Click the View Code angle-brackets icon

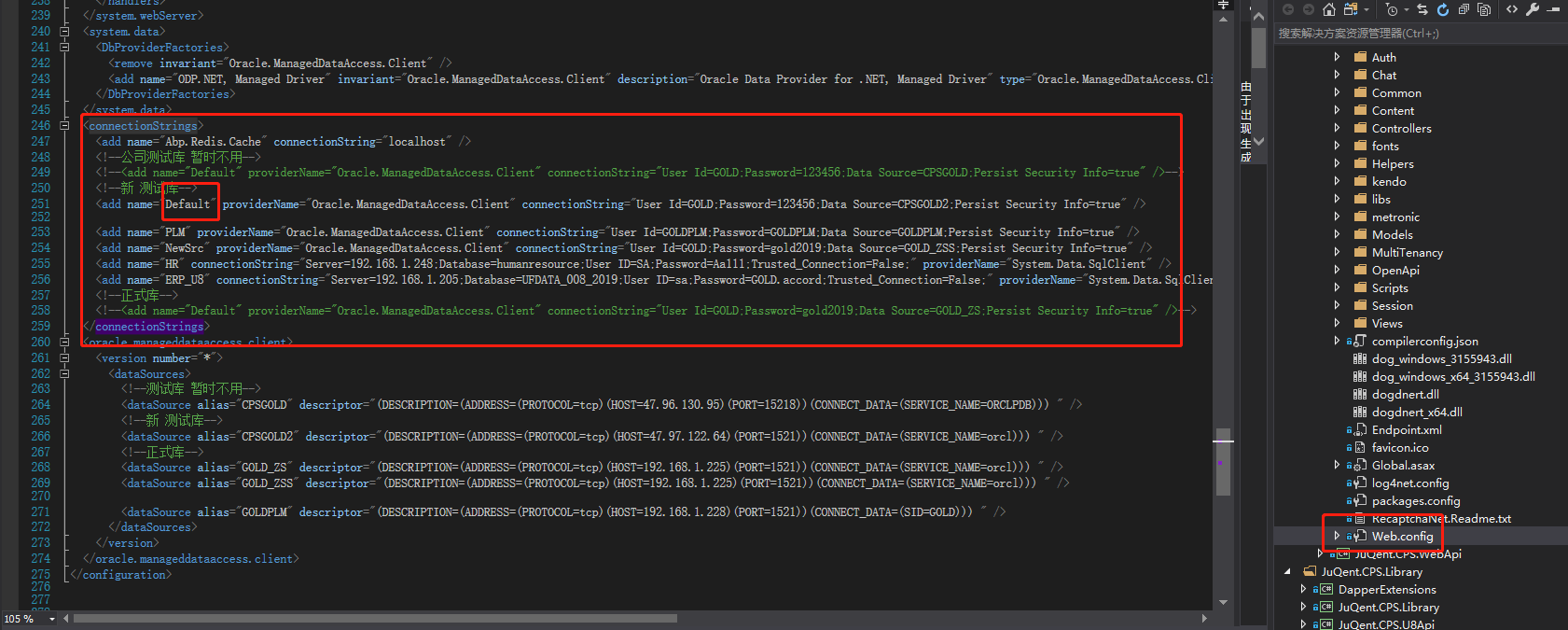(x=1512, y=9)
